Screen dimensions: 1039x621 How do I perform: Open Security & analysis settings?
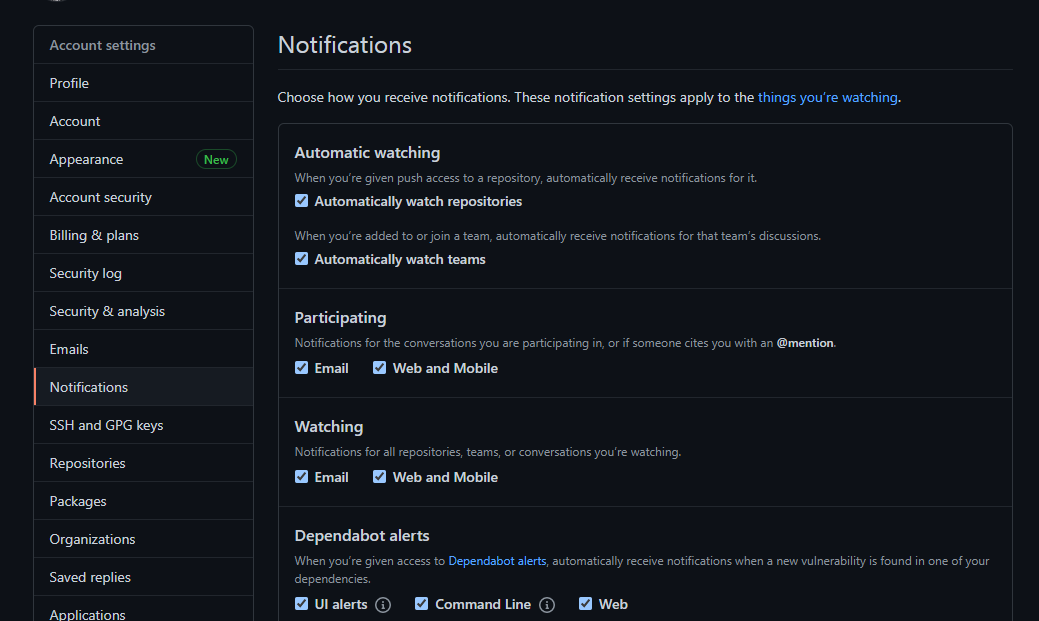[x=143, y=311]
